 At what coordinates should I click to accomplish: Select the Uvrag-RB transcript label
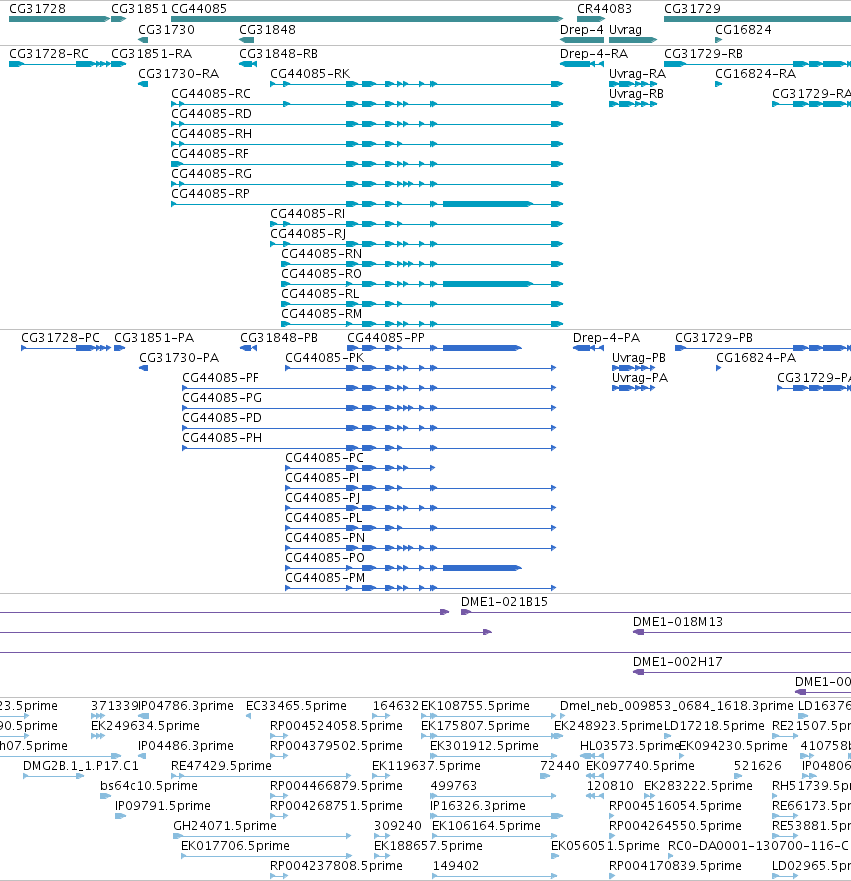coord(636,93)
